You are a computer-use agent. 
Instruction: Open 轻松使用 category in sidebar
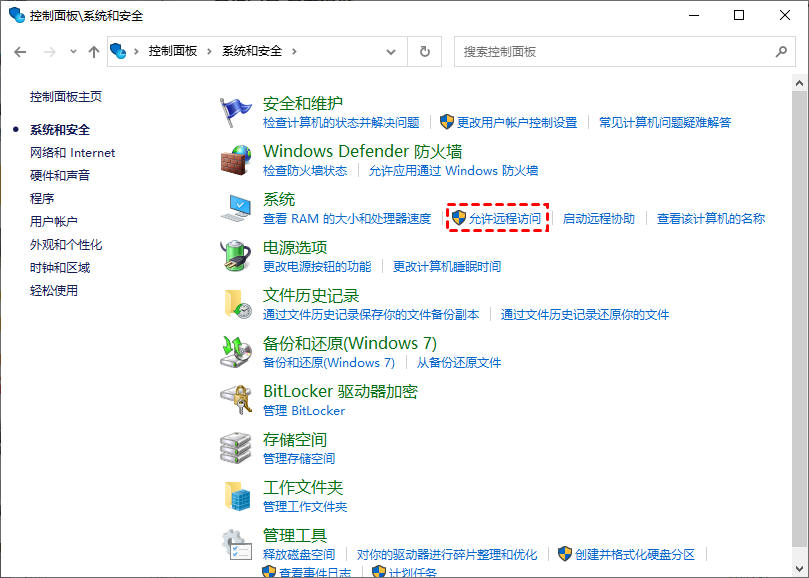[x=54, y=291]
